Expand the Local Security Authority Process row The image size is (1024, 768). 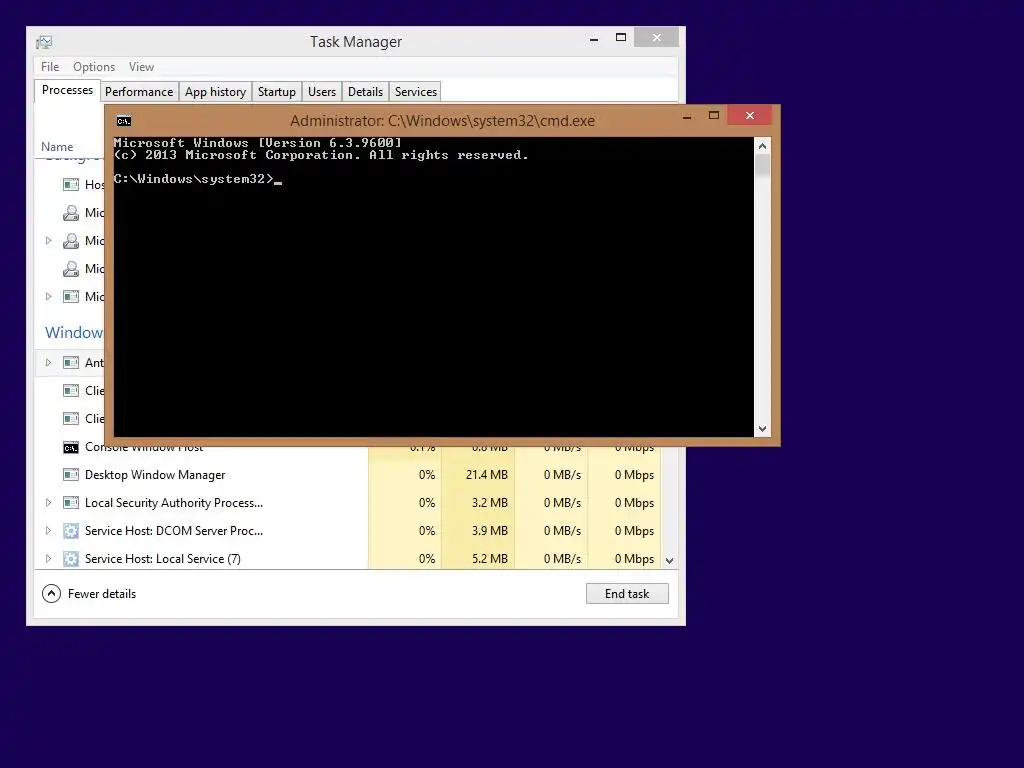48,503
